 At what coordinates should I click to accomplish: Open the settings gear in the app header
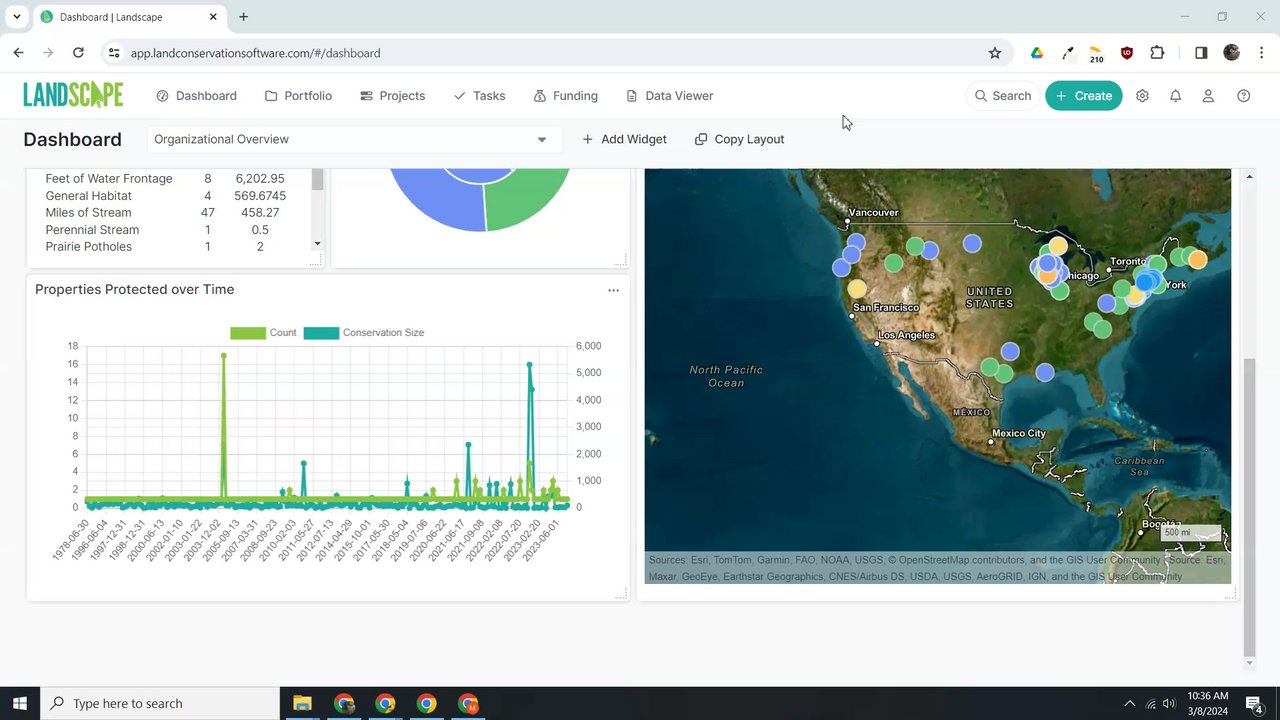[1142, 96]
